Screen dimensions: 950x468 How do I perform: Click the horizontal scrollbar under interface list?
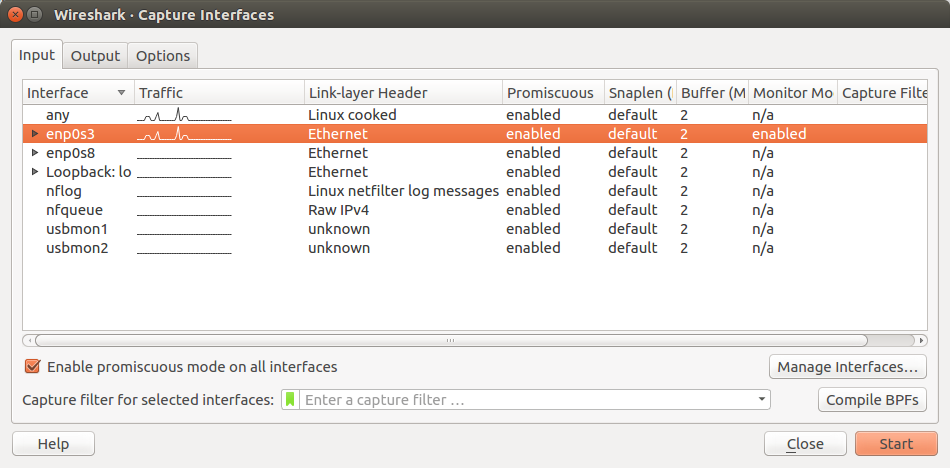point(450,340)
